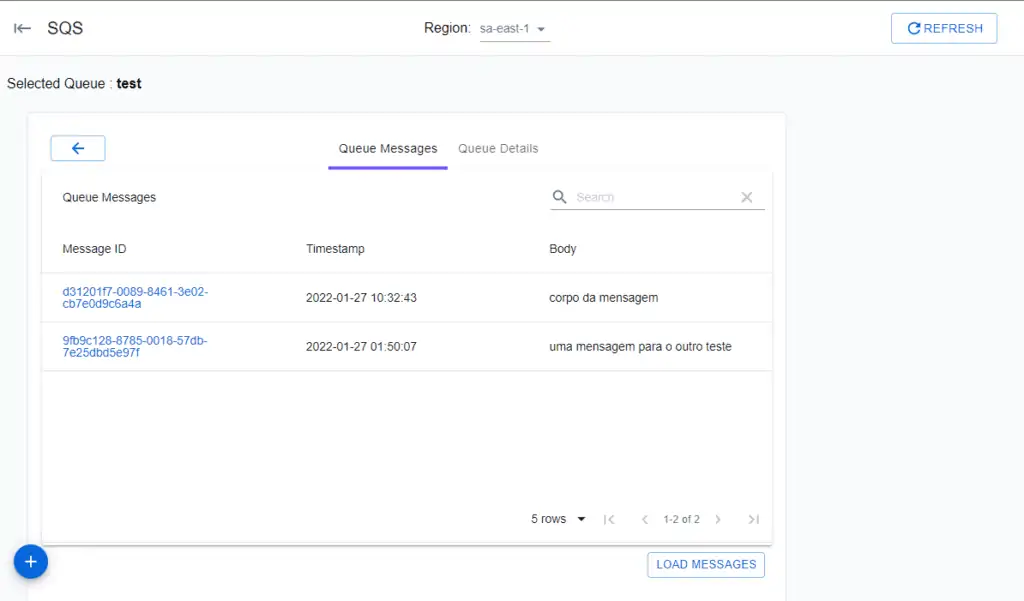Image resolution: width=1024 pixels, height=601 pixels.
Task: Click the blue back arrow above the messages table
Action: pos(77,147)
